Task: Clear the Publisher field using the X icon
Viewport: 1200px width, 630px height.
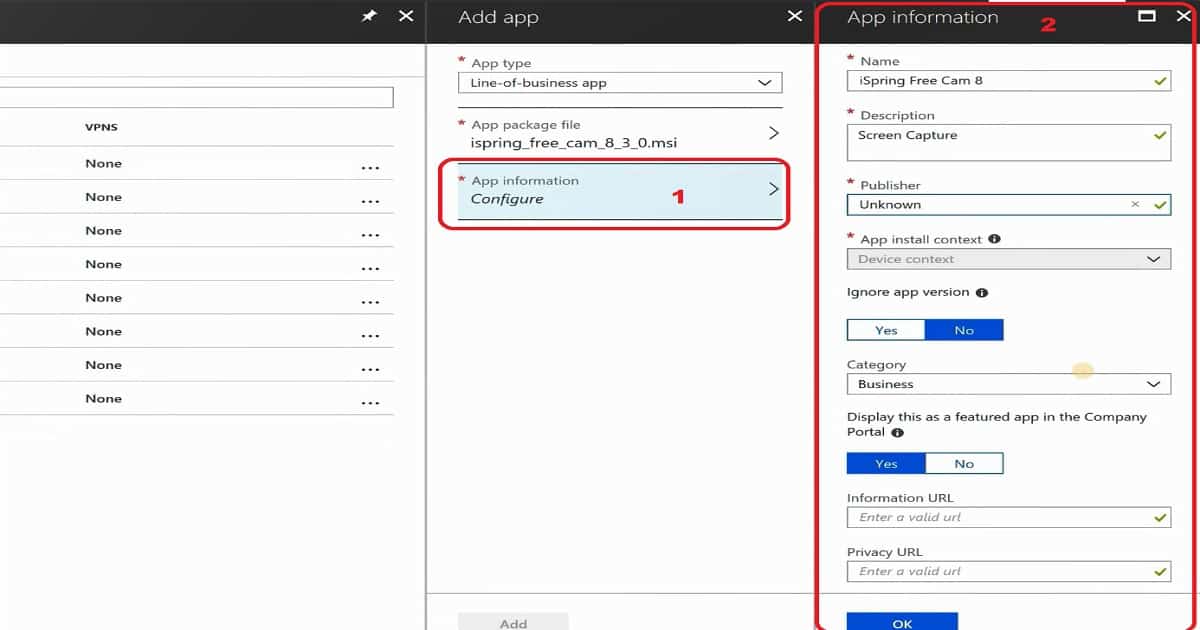Action: point(1135,204)
